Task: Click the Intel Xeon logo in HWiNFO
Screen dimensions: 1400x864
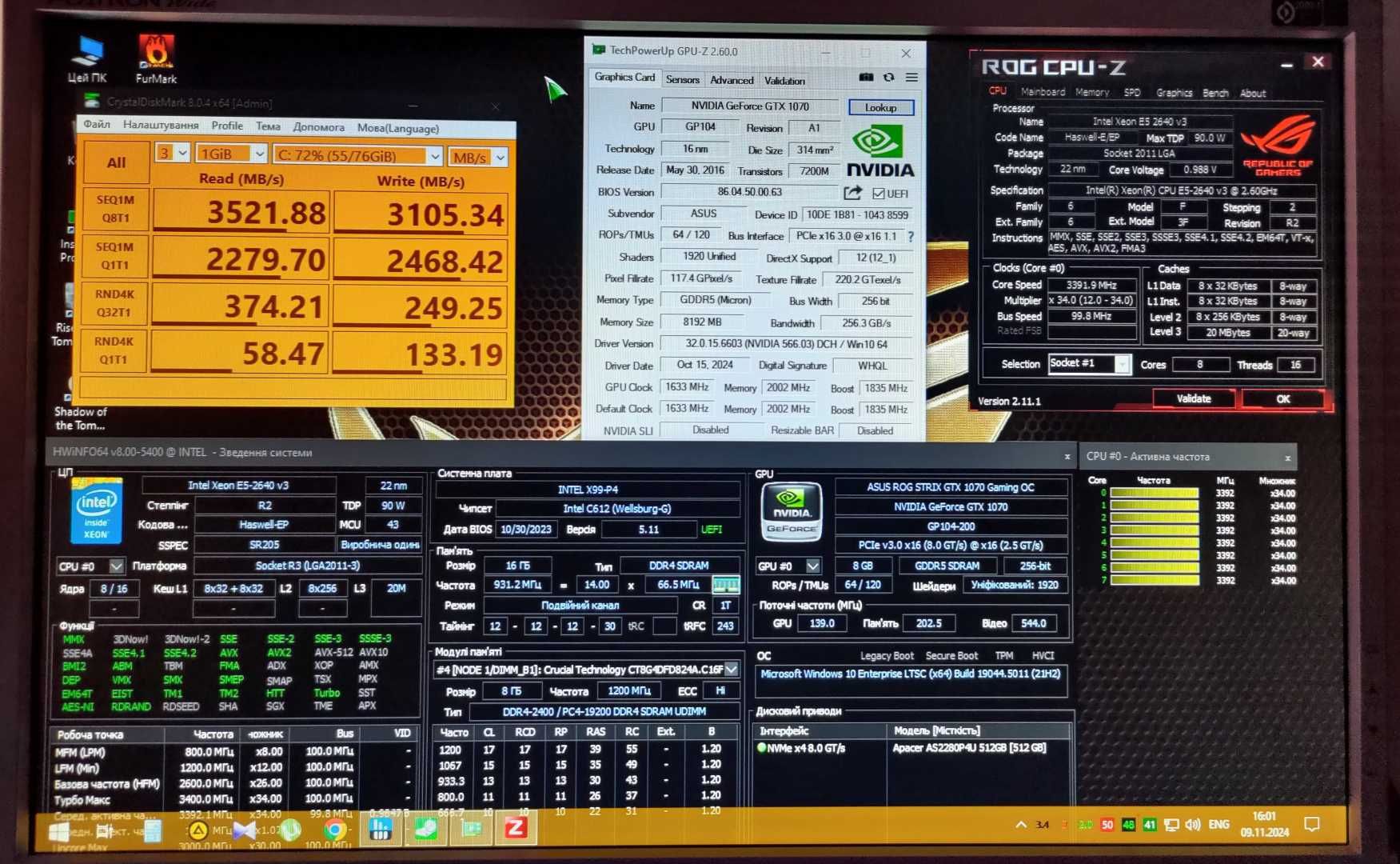Action: (x=97, y=510)
